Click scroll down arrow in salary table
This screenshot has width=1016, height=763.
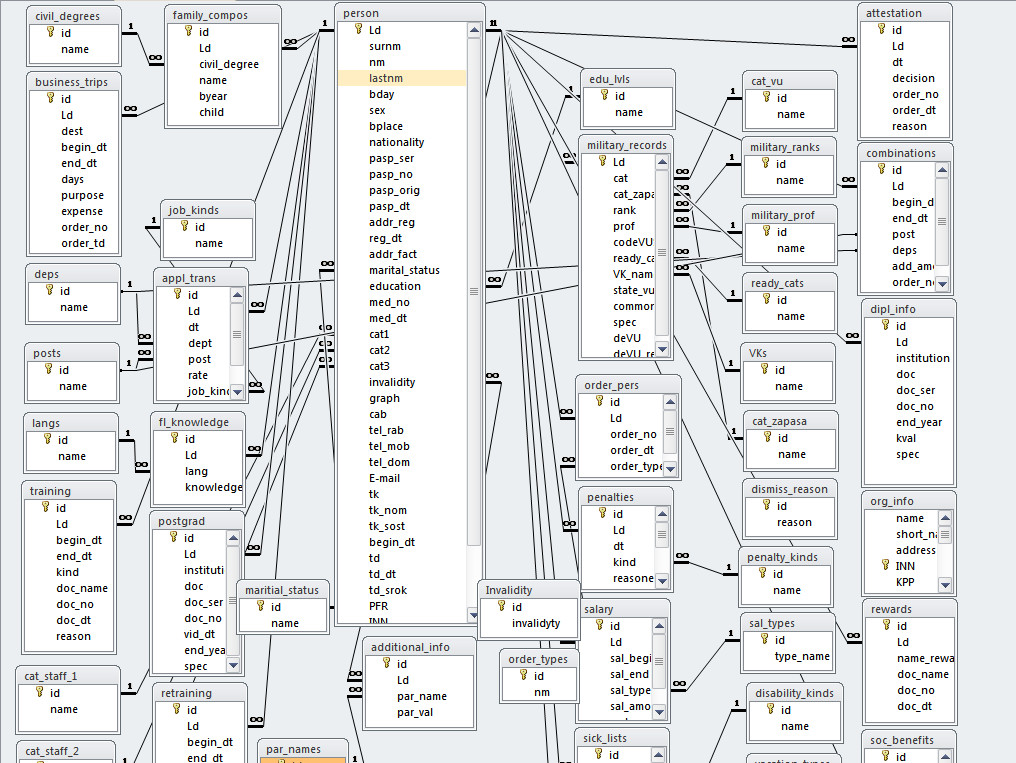pos(659,712)
